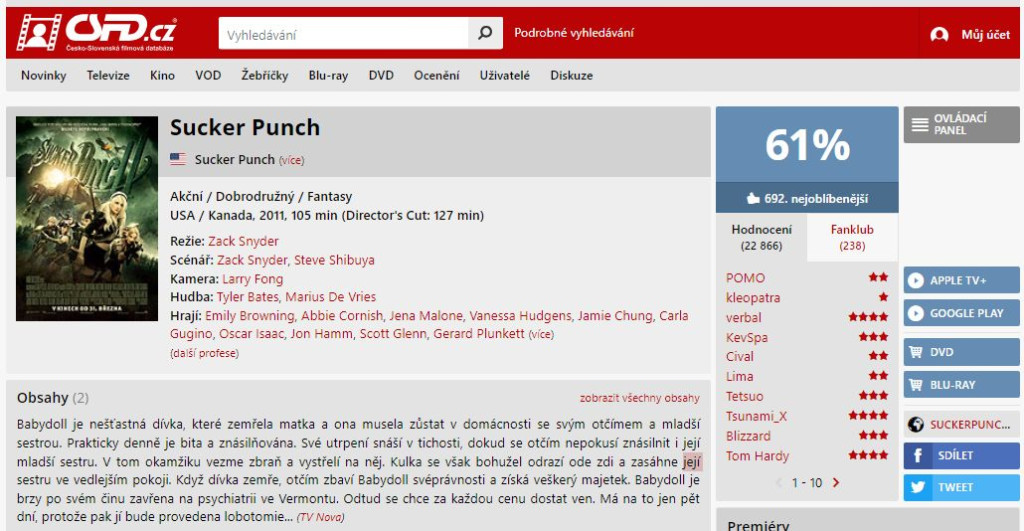
Task: Click the US flag icon
Action: pos(178,159)
